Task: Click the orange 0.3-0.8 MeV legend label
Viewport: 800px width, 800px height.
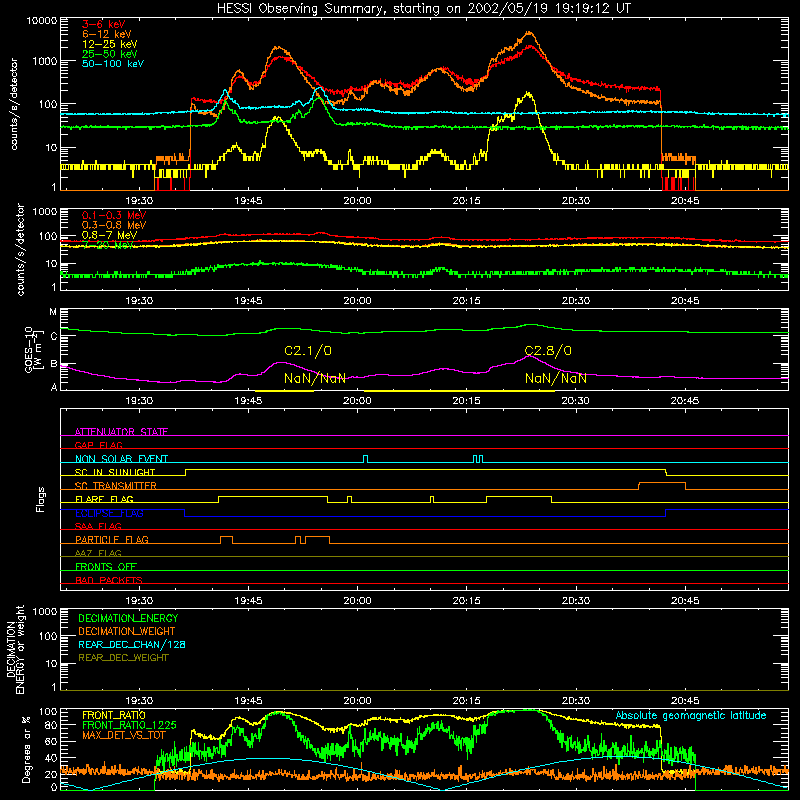Action: 114,225
